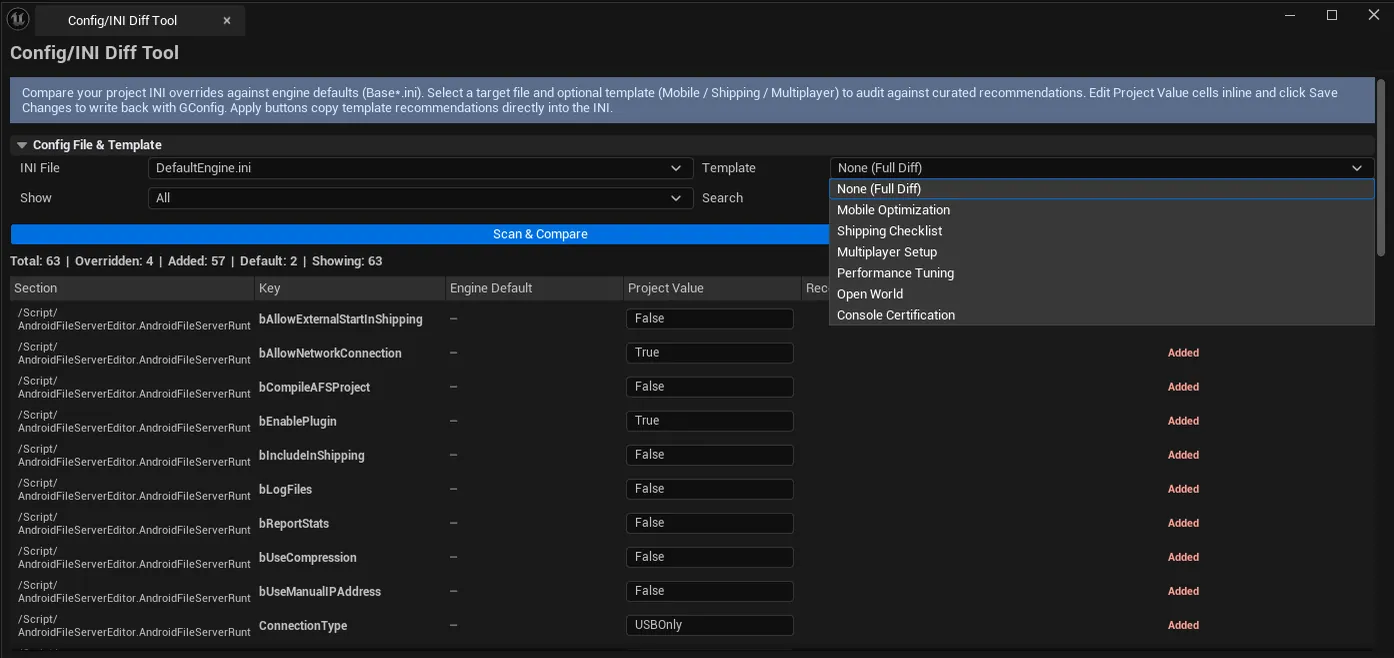Edit the ConnectionType value USBOnly
The width and height of the screenshot is (1394, 658).
tap(710, 625)
